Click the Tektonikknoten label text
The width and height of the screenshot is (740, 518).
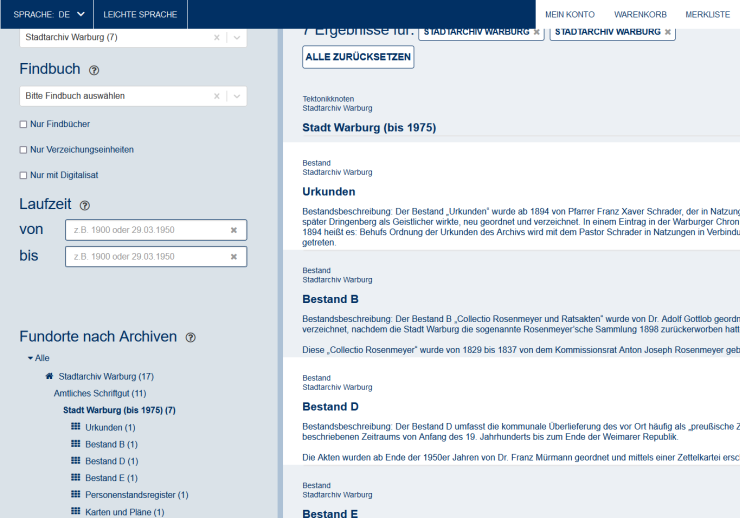tap(328, 99)
